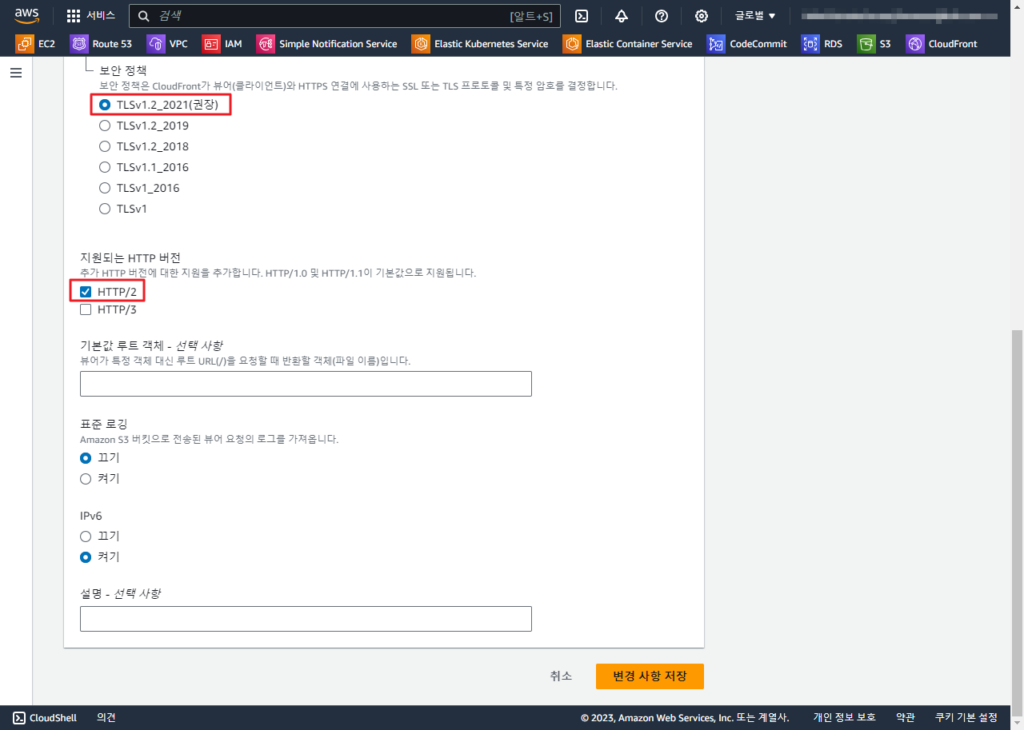Open CodeCommit shortcut icon

[716, 44]
